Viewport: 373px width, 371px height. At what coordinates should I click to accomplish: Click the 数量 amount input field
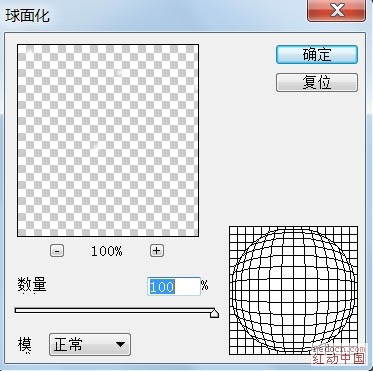pyautogui.click(x=174, y=286)
